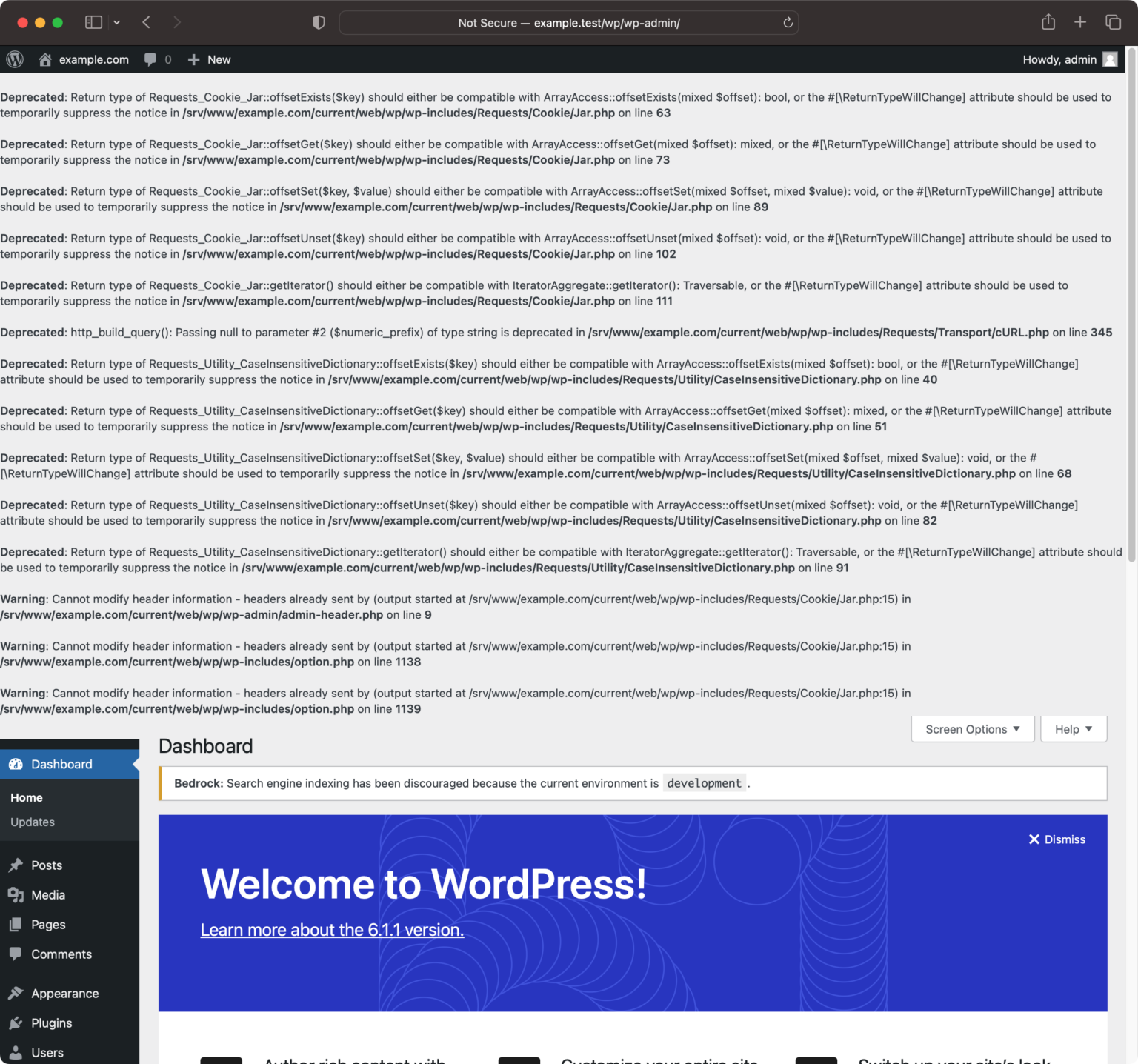
Task: Expand the Screen Options panel
Action: [973, 729]
